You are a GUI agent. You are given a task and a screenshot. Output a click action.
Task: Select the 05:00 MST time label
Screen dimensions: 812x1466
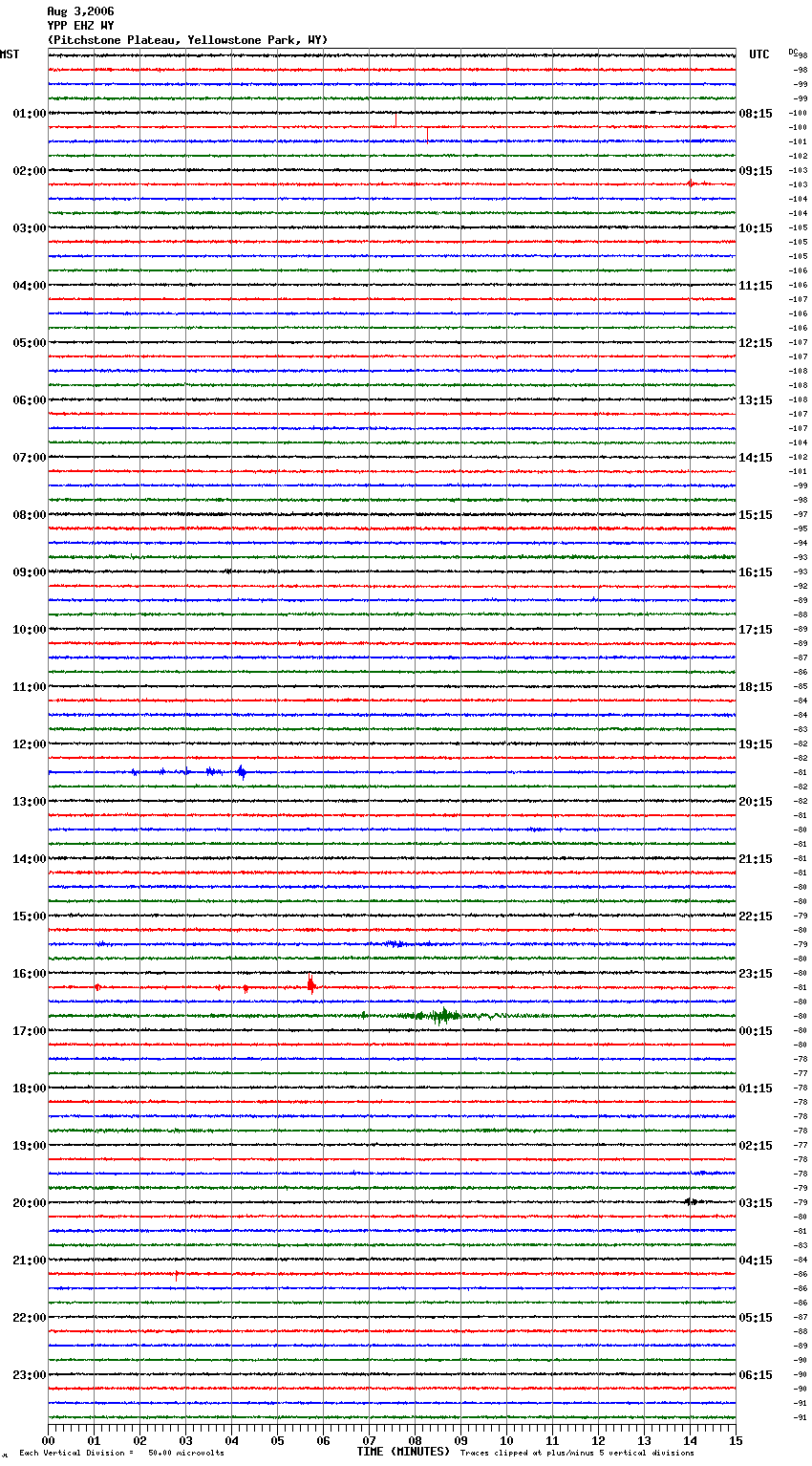(x=30, y=343)
